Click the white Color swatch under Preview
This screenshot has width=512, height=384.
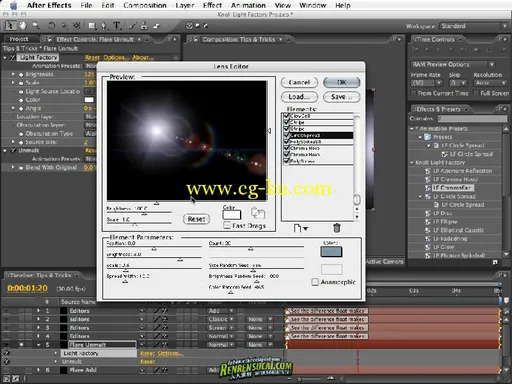[232, 215]
